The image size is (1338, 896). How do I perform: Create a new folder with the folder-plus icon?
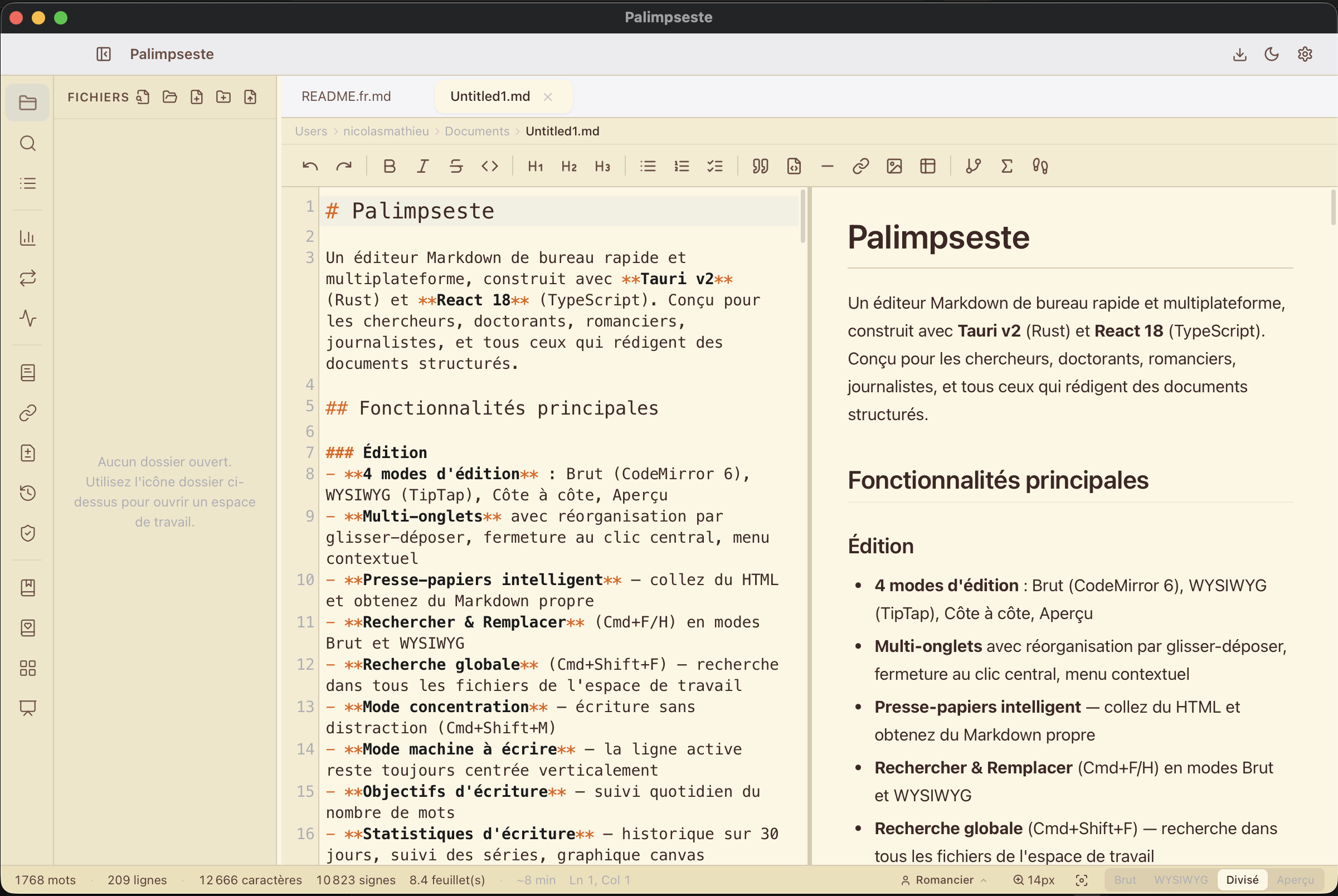point(223,97)
